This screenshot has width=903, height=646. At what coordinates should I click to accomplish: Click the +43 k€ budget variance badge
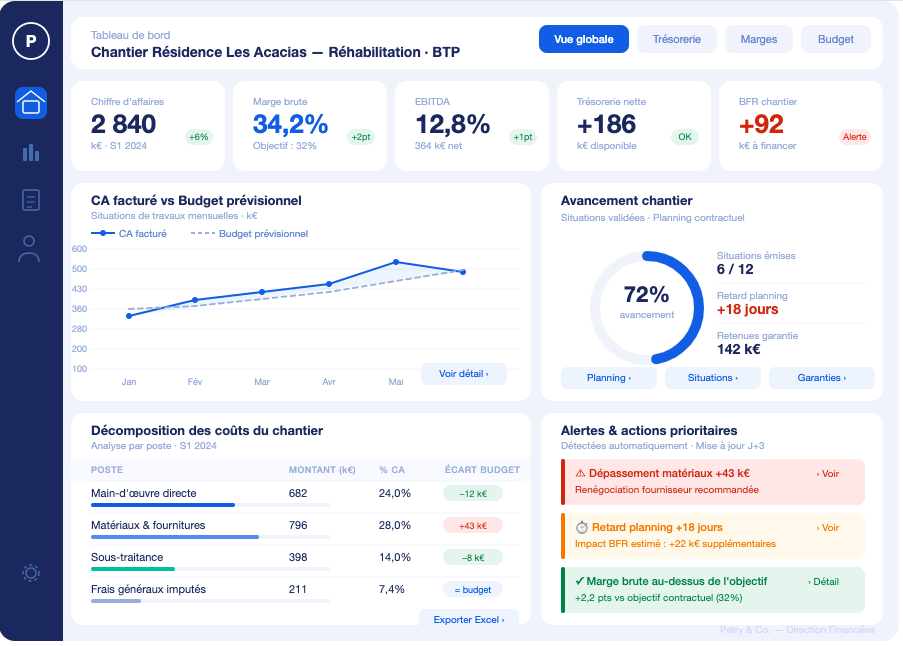pos(473,526)
